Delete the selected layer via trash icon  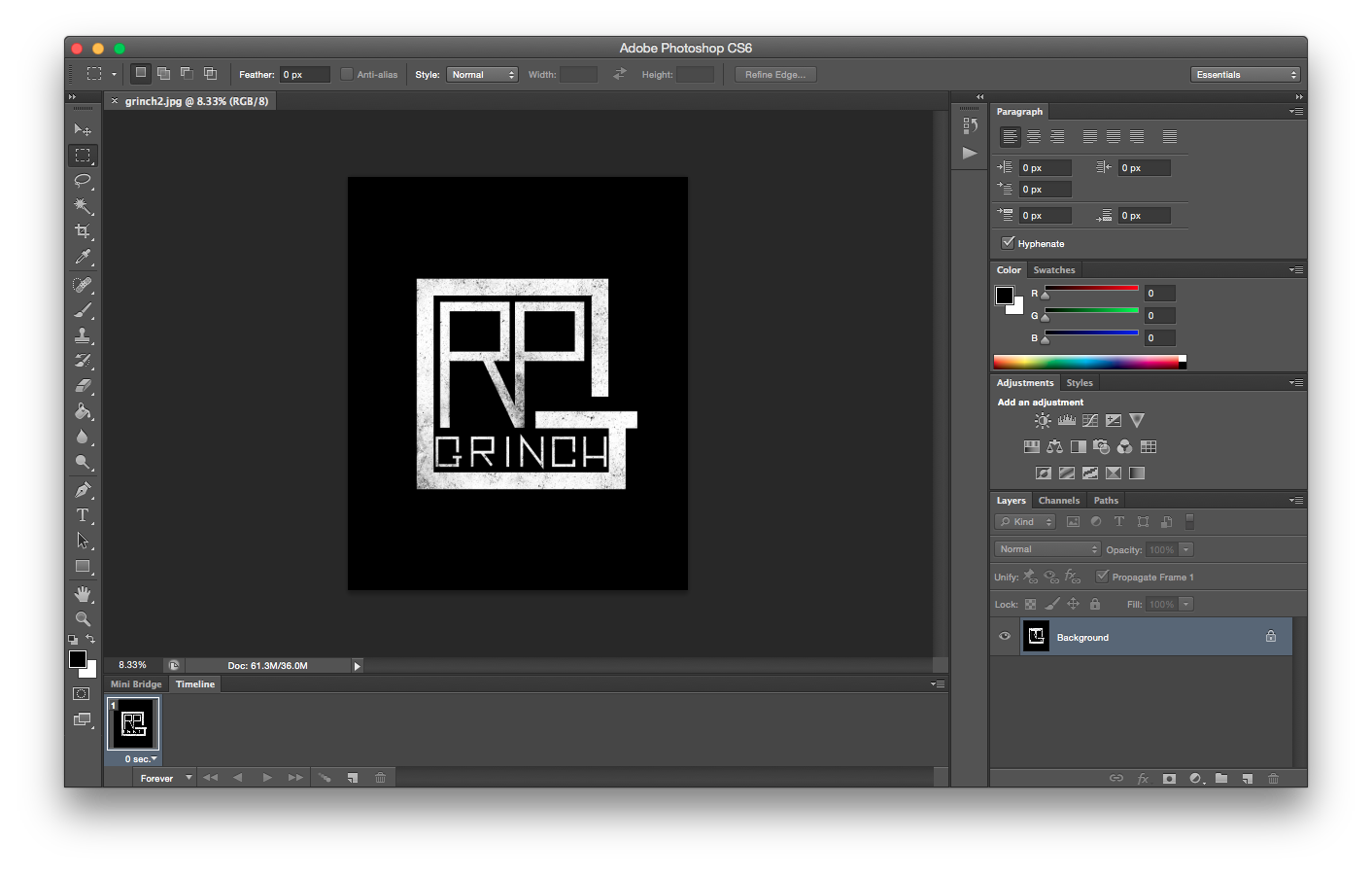[x=1273, y=779]
